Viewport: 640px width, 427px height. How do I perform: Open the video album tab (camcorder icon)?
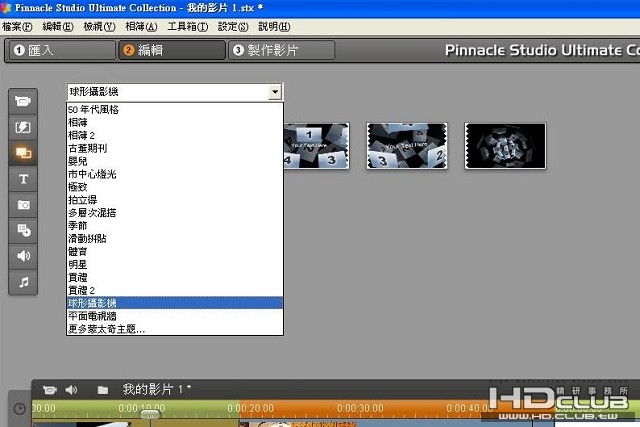23,101
